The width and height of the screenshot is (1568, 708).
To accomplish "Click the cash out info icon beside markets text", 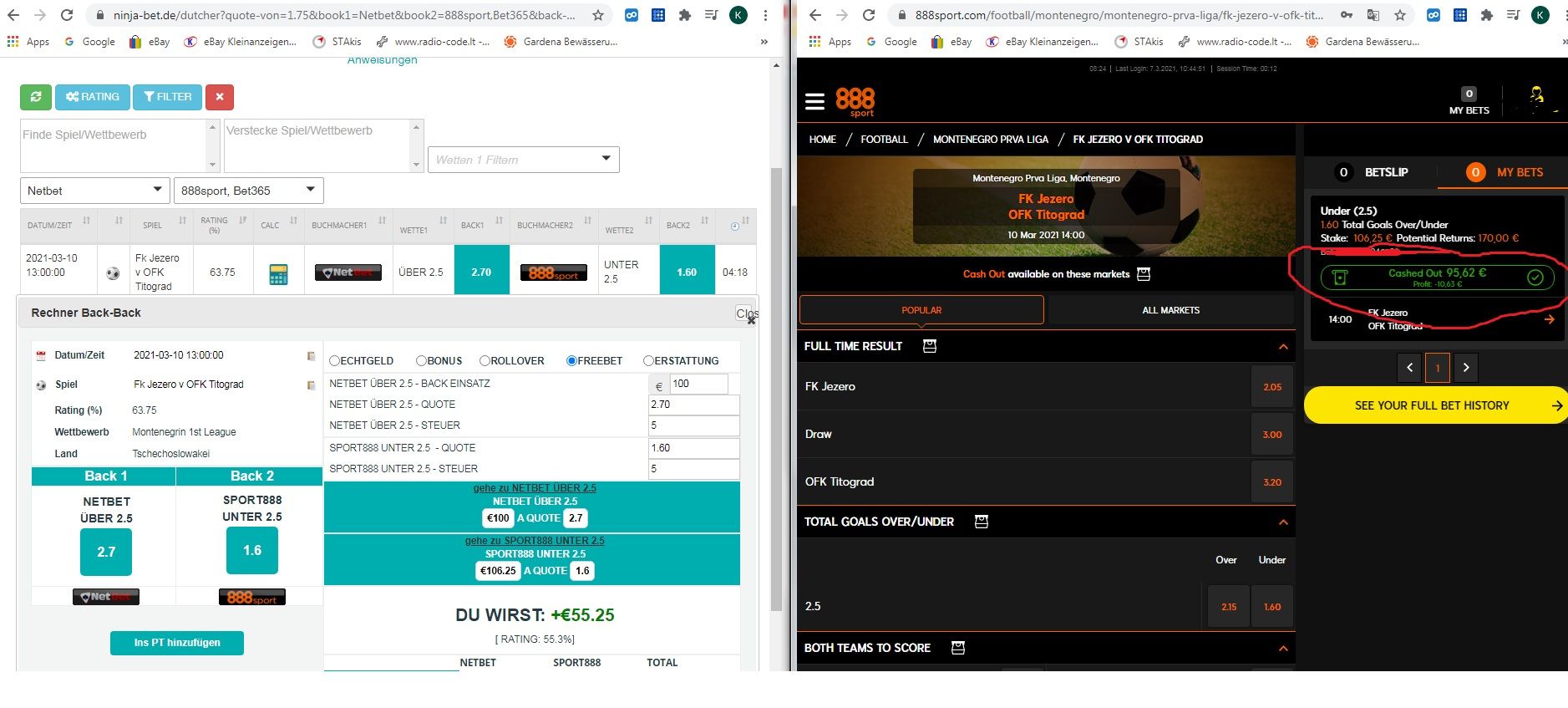I will (x=1144, y=274).
